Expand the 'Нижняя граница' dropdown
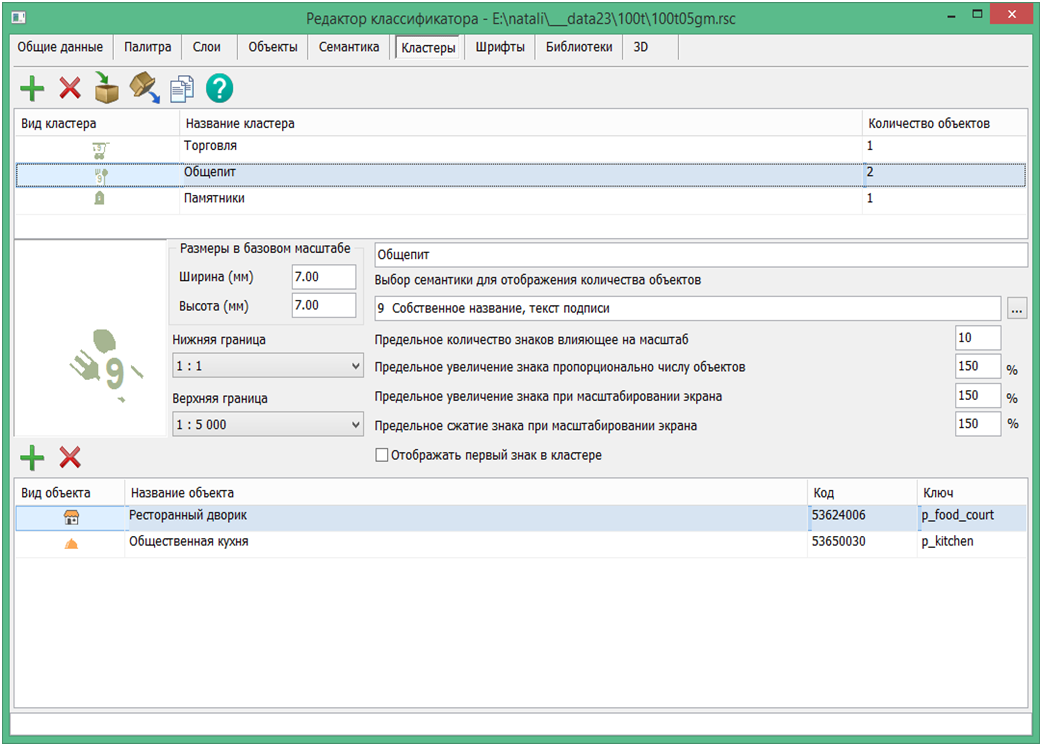 point(267,367)
